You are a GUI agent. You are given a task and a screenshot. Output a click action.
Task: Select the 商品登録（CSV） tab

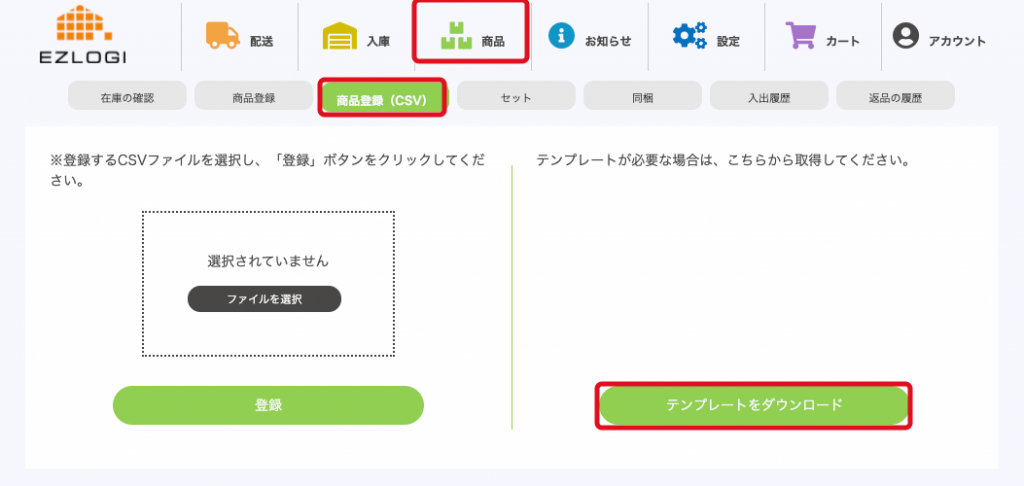point(382,100)
